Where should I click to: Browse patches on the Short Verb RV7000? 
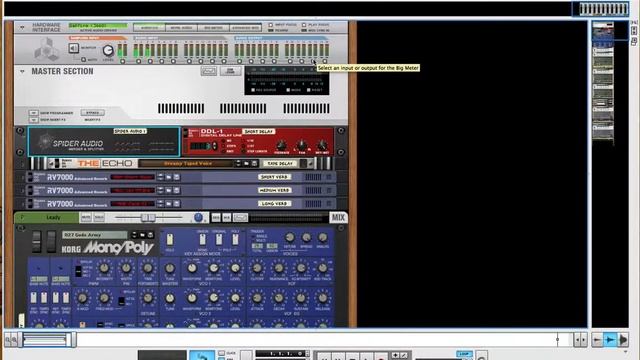click(x=168, y=177)
